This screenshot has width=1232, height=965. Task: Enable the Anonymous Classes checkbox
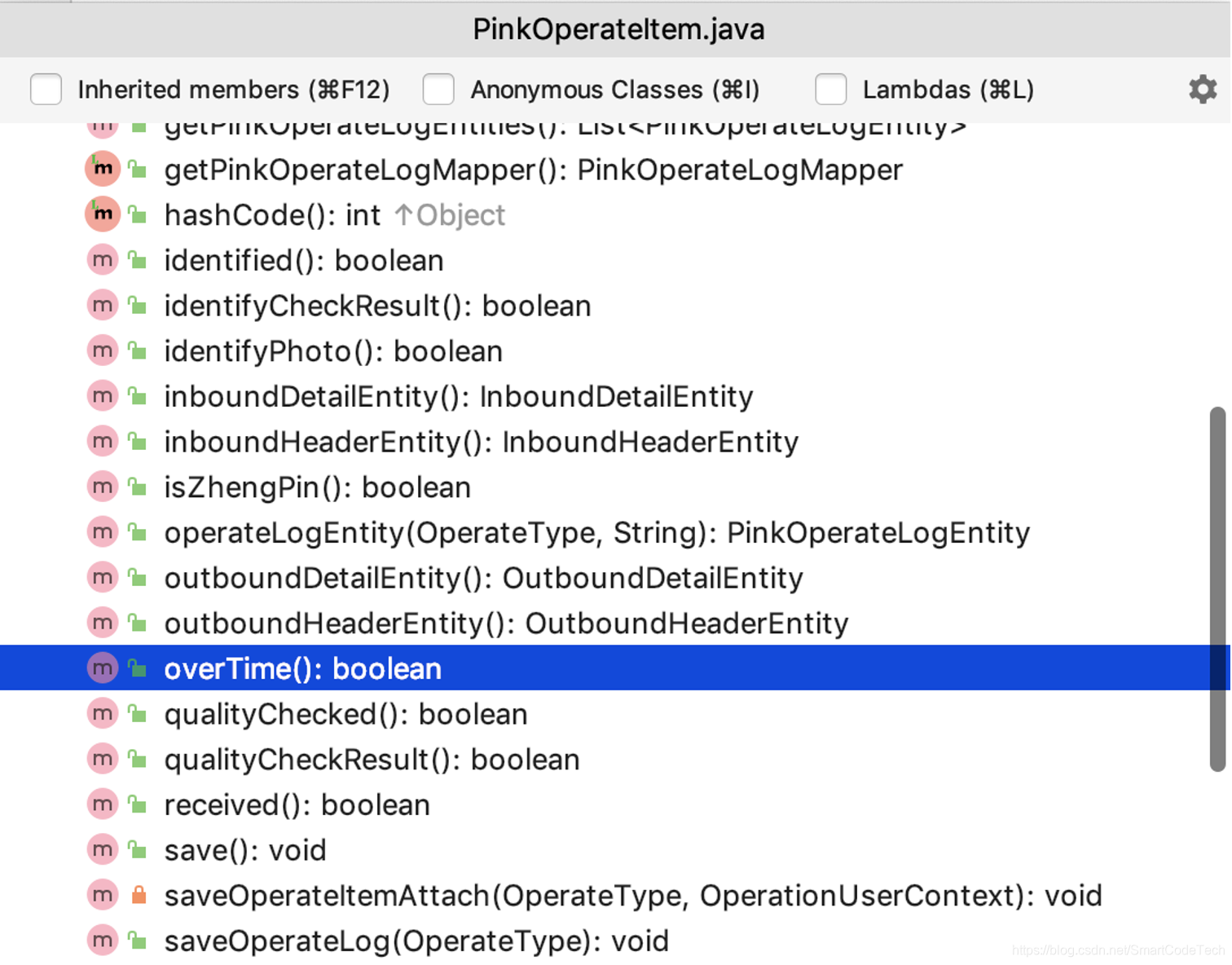pyautogui.click(x=438, y=90)
